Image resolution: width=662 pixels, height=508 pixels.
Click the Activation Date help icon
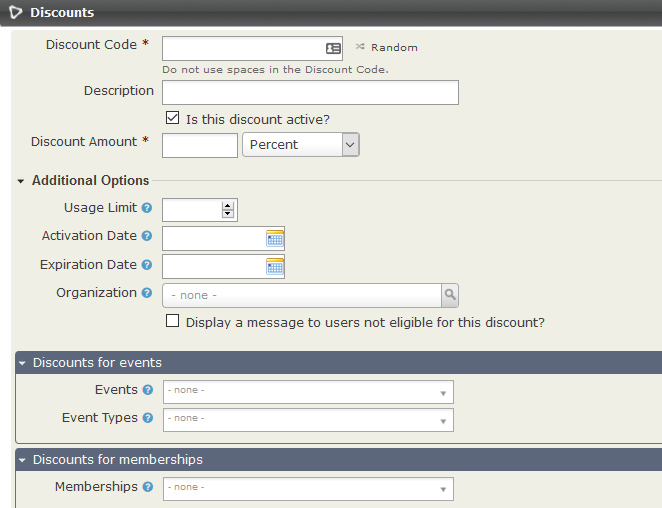click(147, 236)
